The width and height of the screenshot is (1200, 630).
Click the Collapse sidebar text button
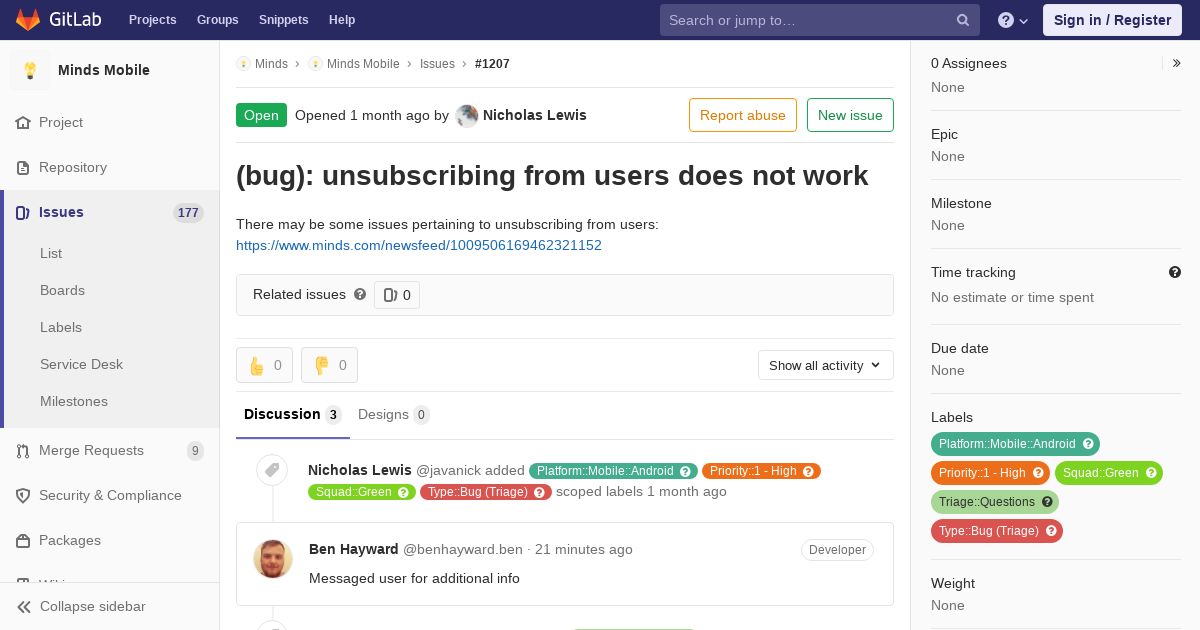(x=93, y=607)
